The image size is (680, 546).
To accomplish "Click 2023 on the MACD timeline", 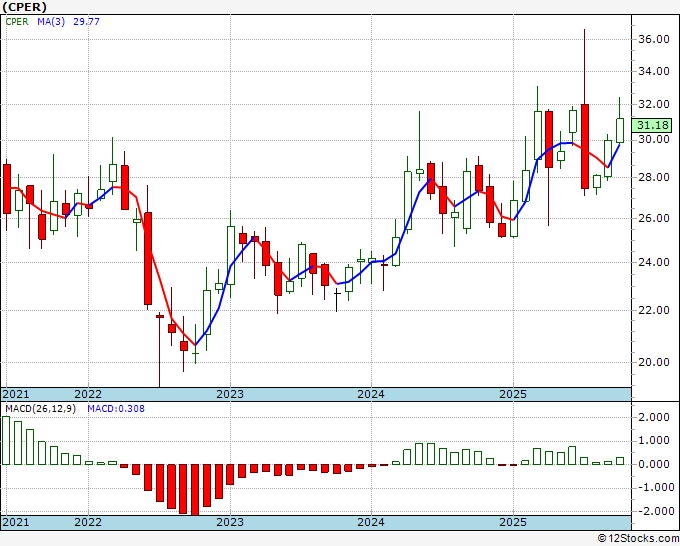I will pos(230,522).
